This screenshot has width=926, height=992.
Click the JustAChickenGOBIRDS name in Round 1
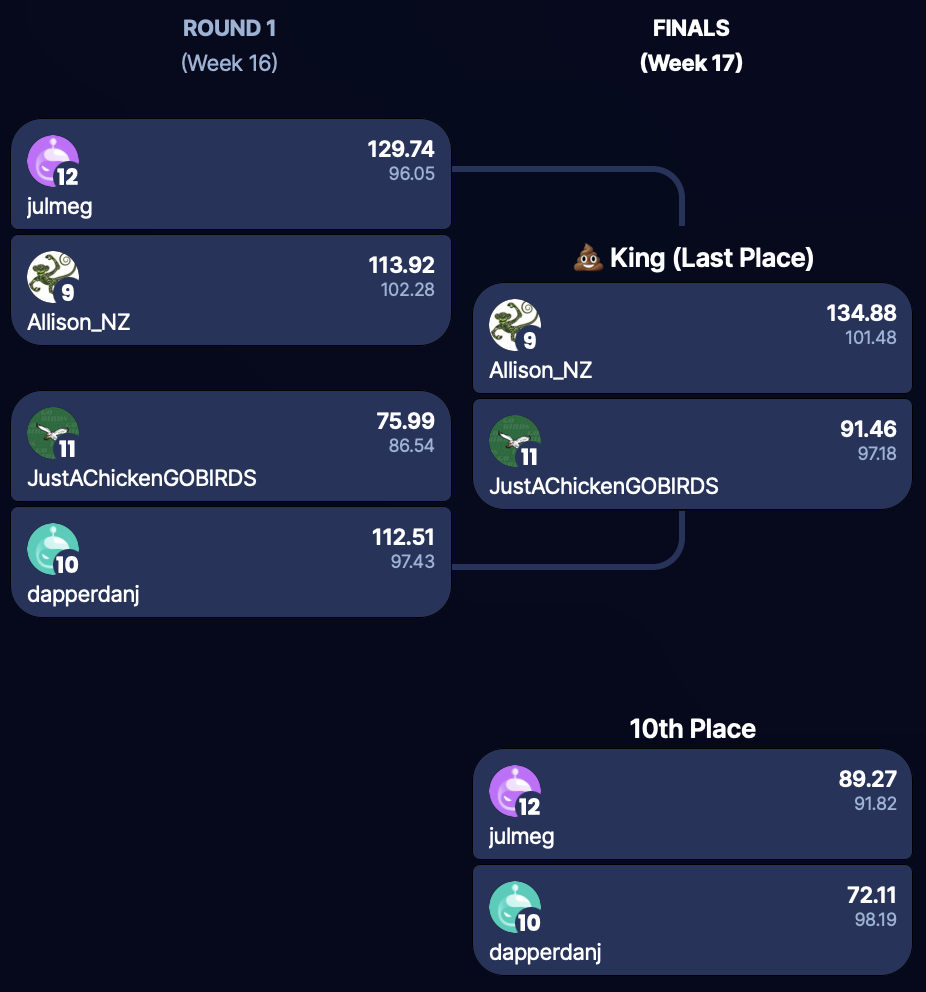141,478
